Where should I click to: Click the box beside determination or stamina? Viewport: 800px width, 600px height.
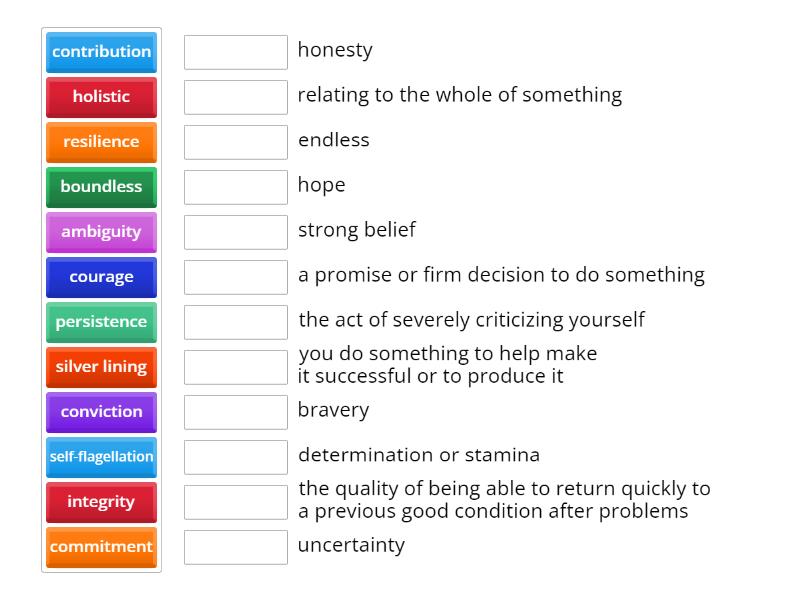235,456
